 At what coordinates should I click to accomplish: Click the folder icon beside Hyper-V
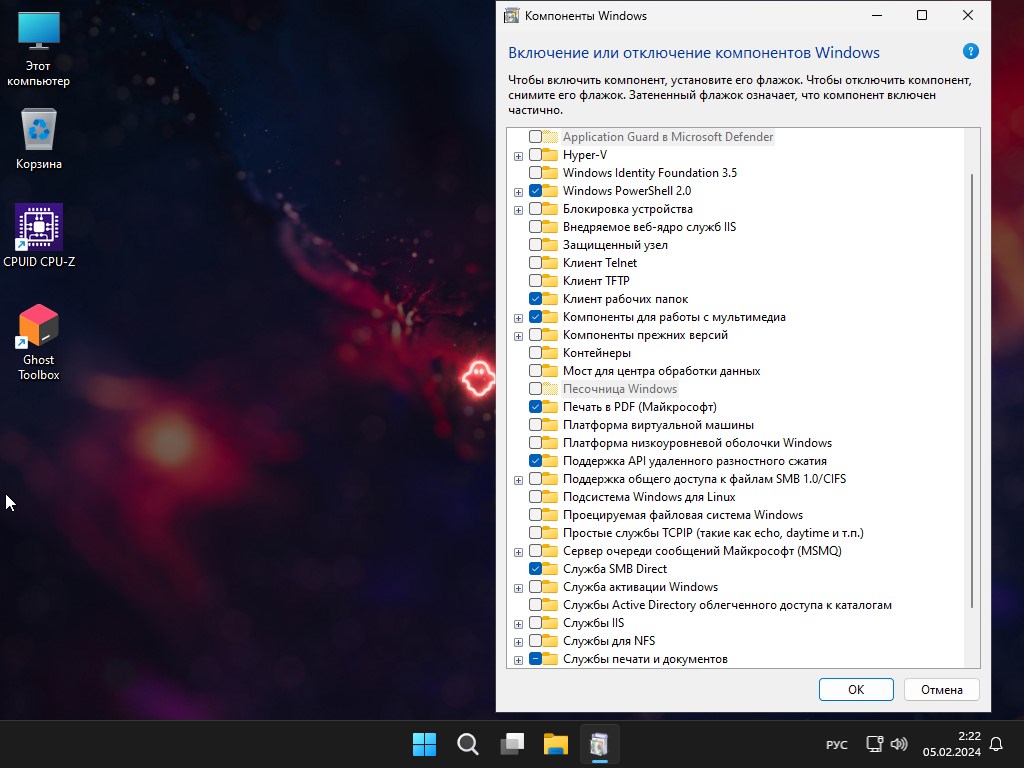pos(550,155)
